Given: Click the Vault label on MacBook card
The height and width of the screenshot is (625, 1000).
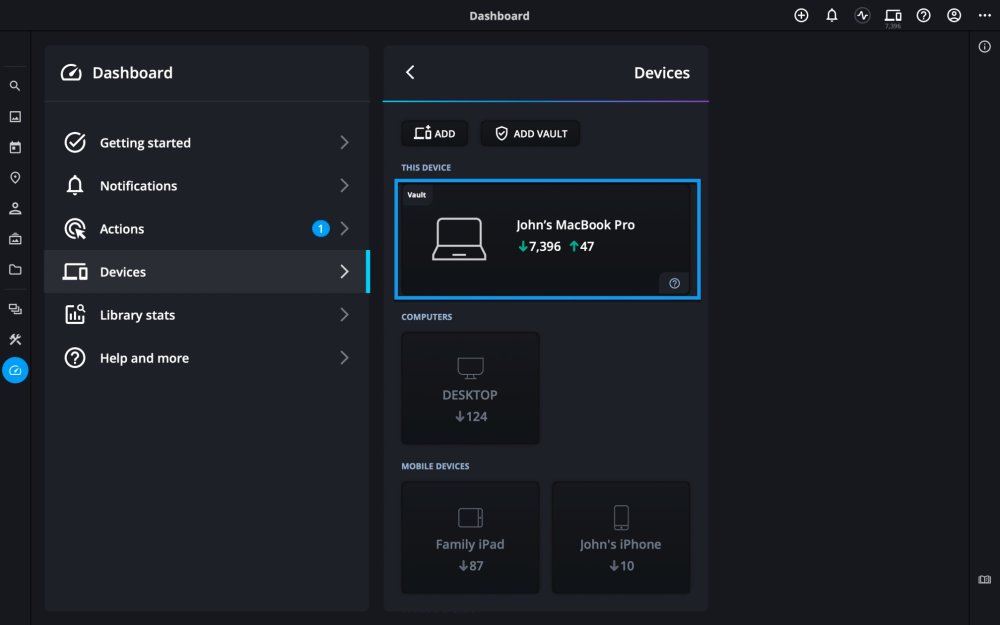Looking at the screenshot, I should click(x=416, y=195).
